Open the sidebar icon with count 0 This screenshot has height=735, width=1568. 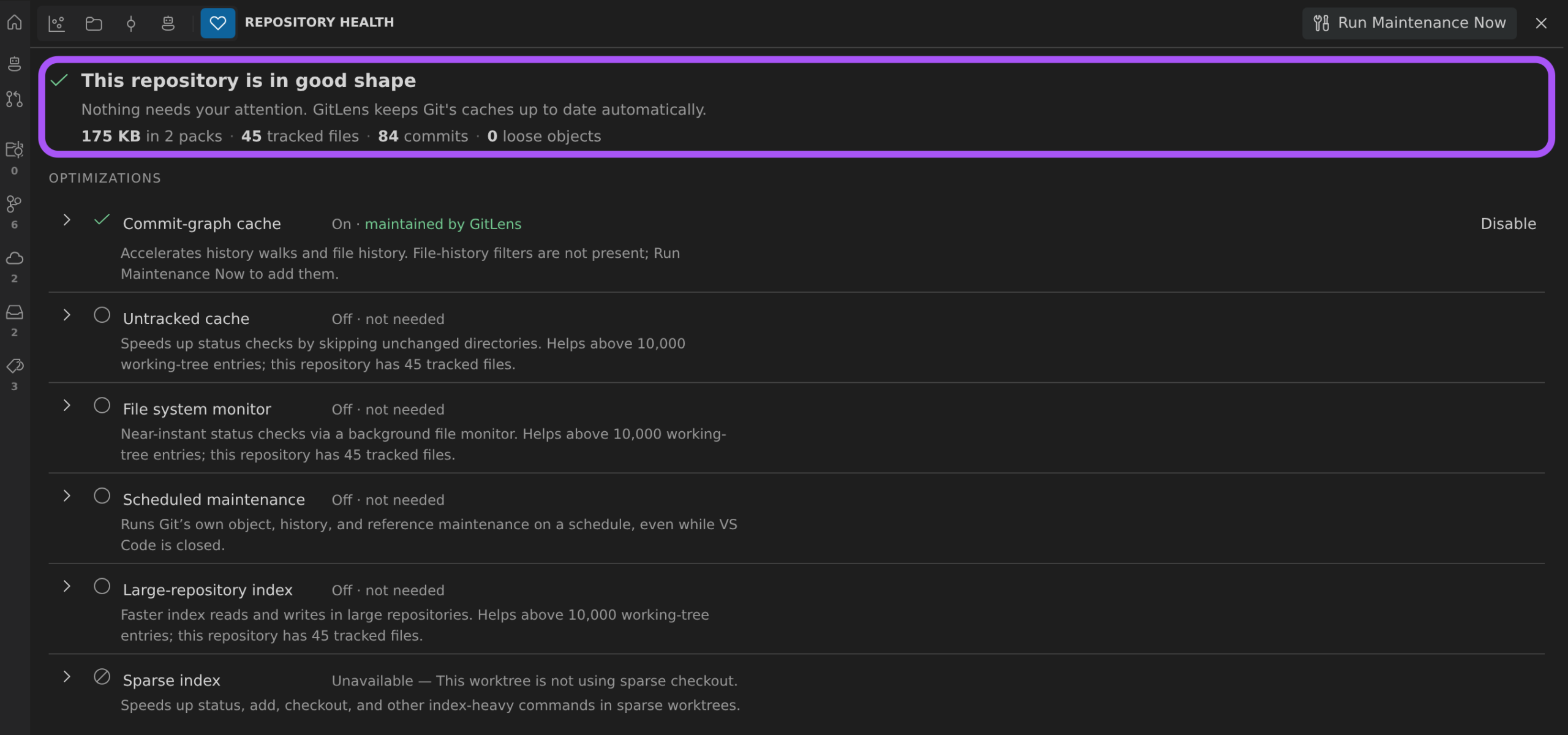point(15,149)
